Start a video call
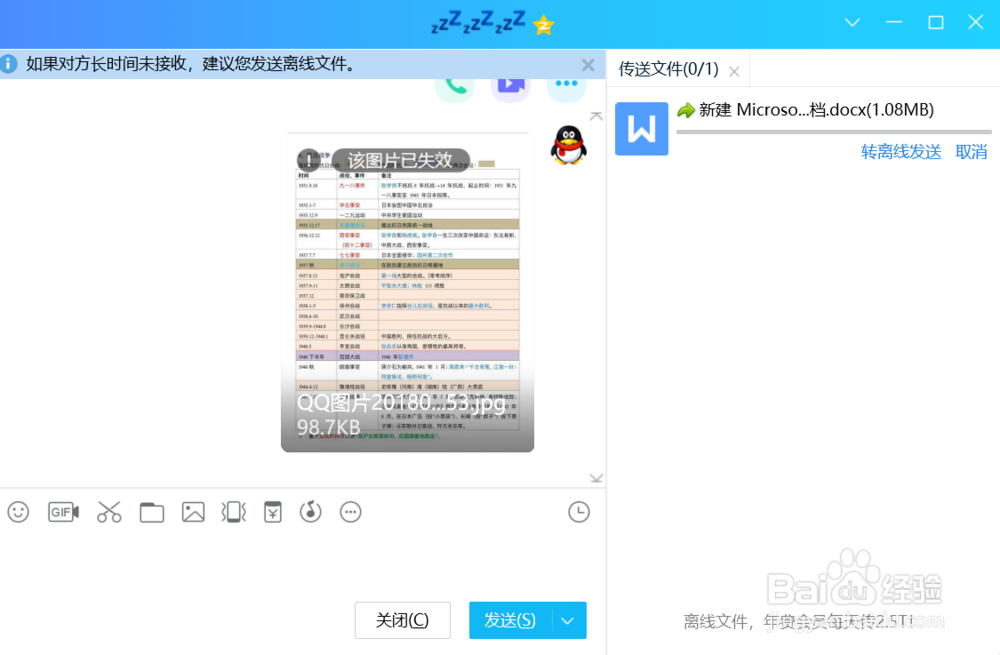 tap(511, 88)
